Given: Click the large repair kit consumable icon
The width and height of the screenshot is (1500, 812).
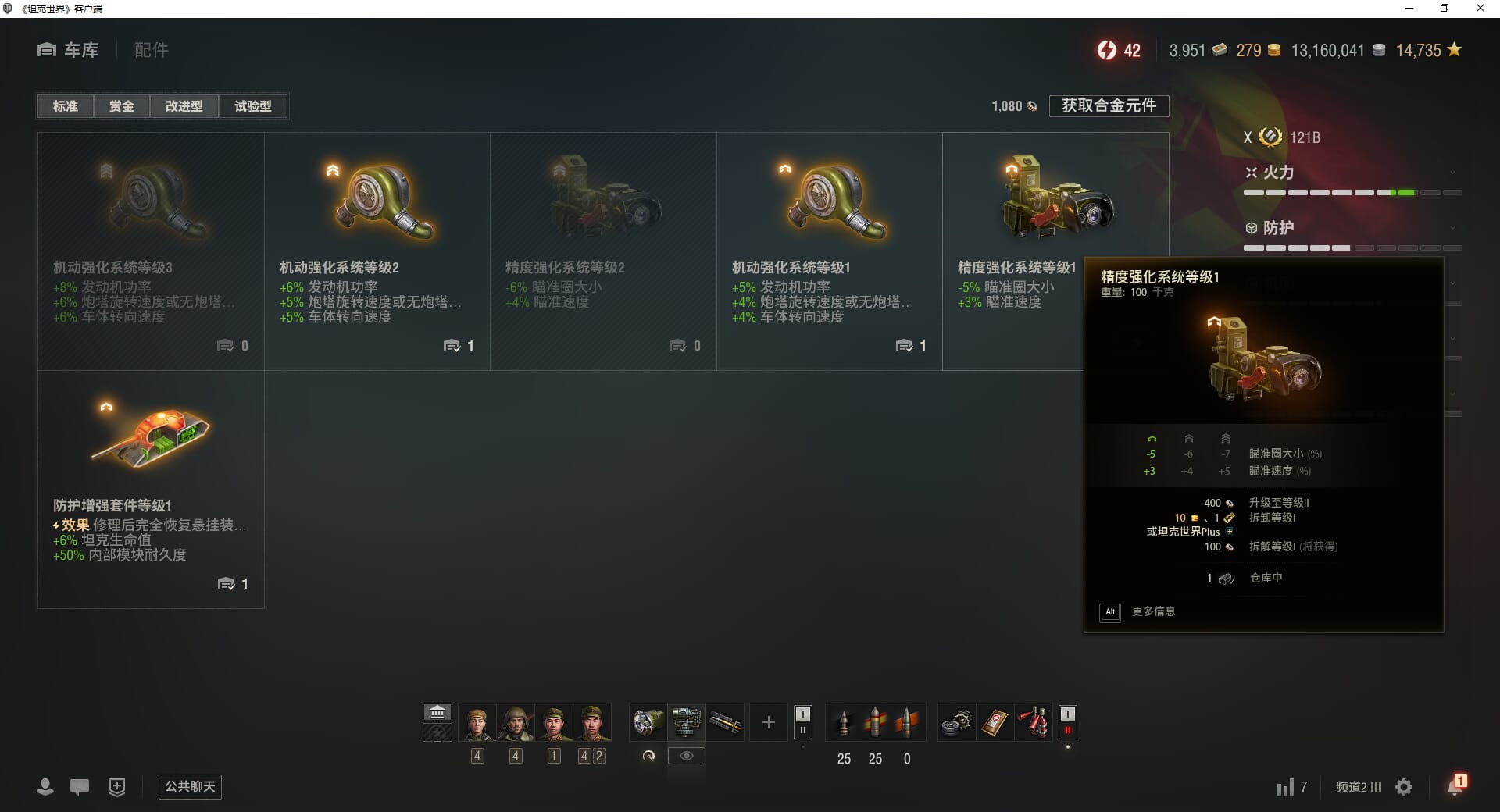Looking at the screenshot, I should click(x=956, y=722).
